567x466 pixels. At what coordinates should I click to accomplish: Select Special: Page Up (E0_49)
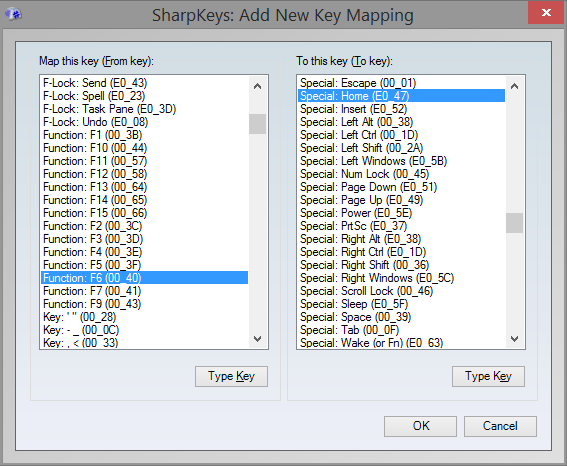click(x=401, y=200)
